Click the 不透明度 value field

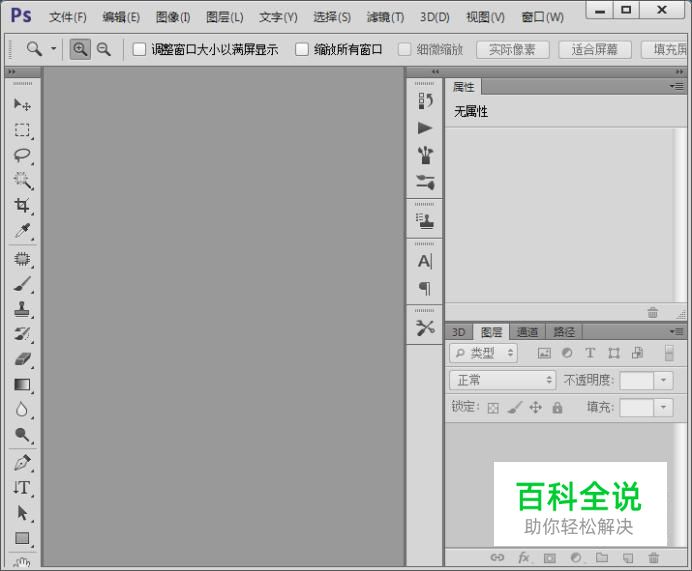636,380
